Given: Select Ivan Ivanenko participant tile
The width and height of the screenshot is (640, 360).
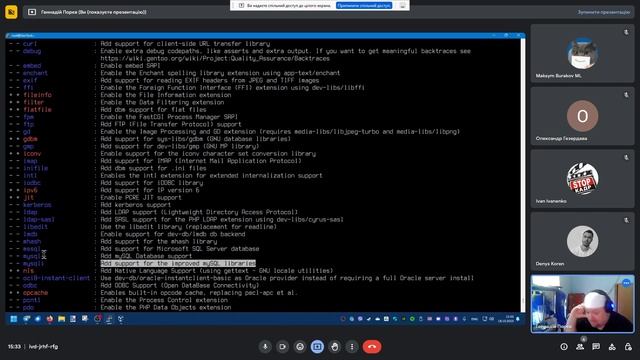Looking at the screenshot, I should tap(582, 179).
